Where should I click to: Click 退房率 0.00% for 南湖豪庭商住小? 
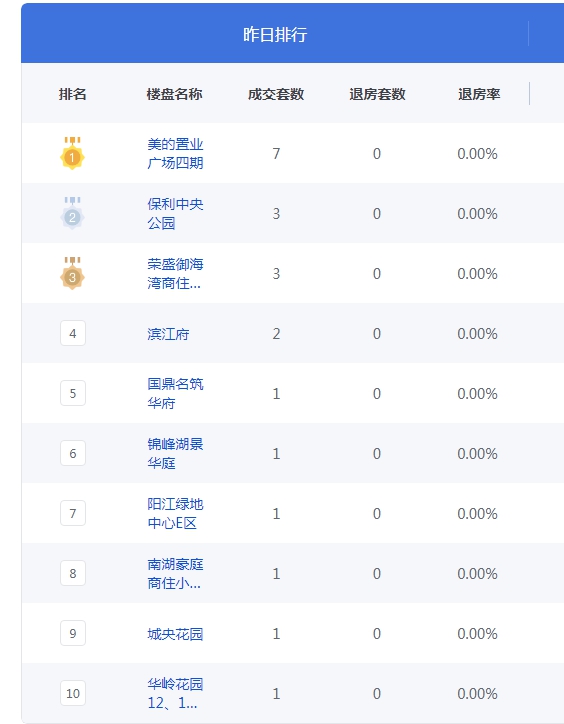[x=478, y=573]
